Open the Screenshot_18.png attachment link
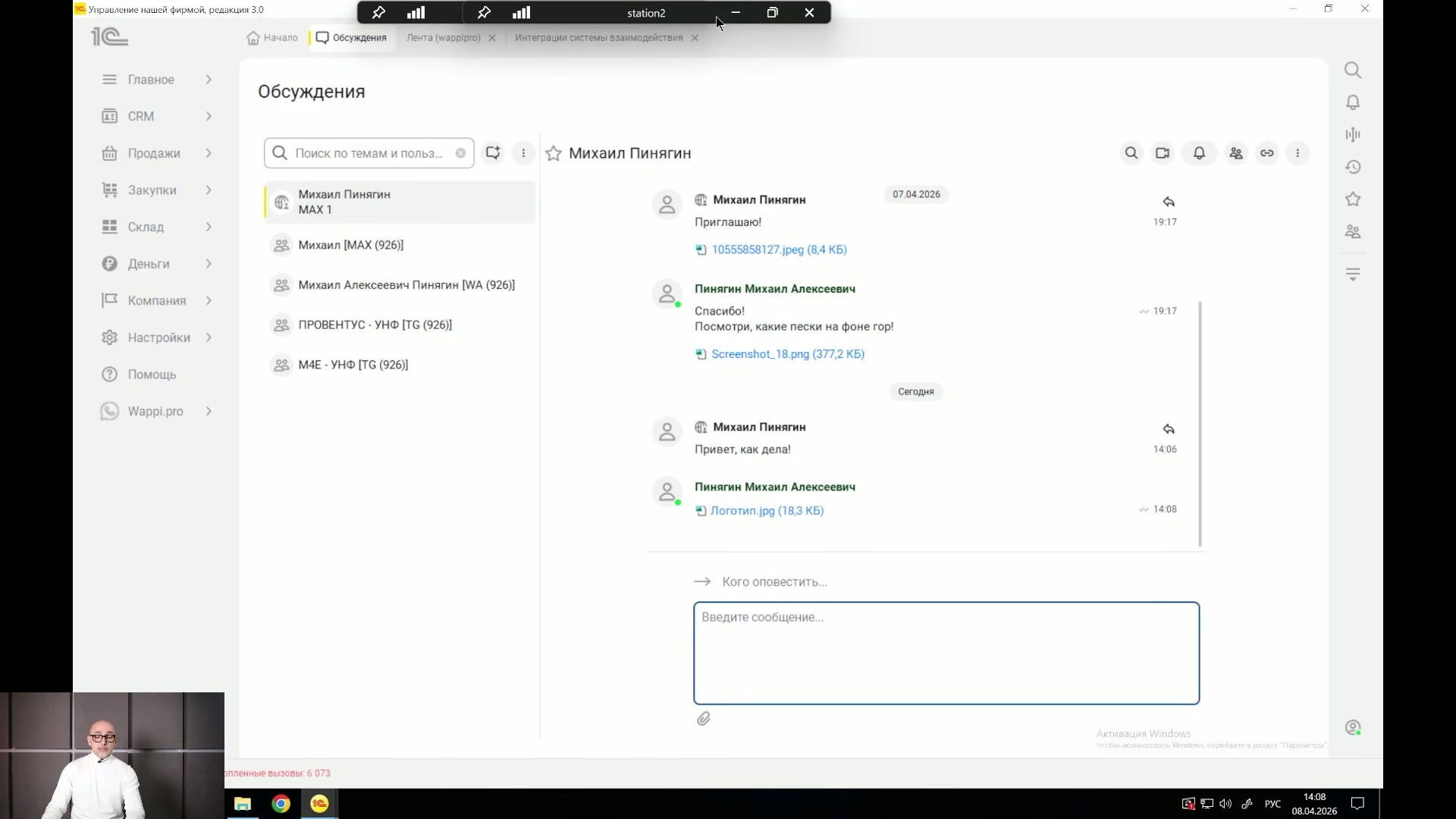 (788, 354)
